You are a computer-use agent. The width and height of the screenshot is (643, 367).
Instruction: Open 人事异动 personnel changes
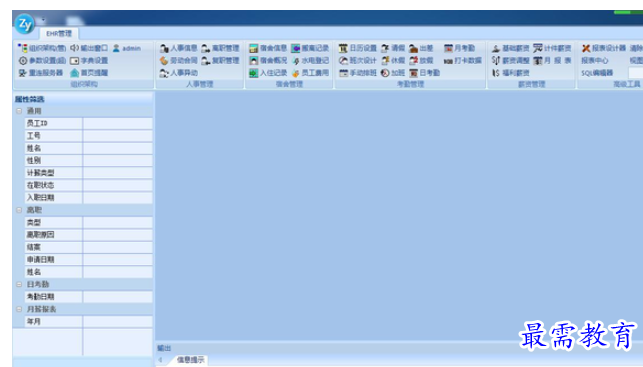178,73
